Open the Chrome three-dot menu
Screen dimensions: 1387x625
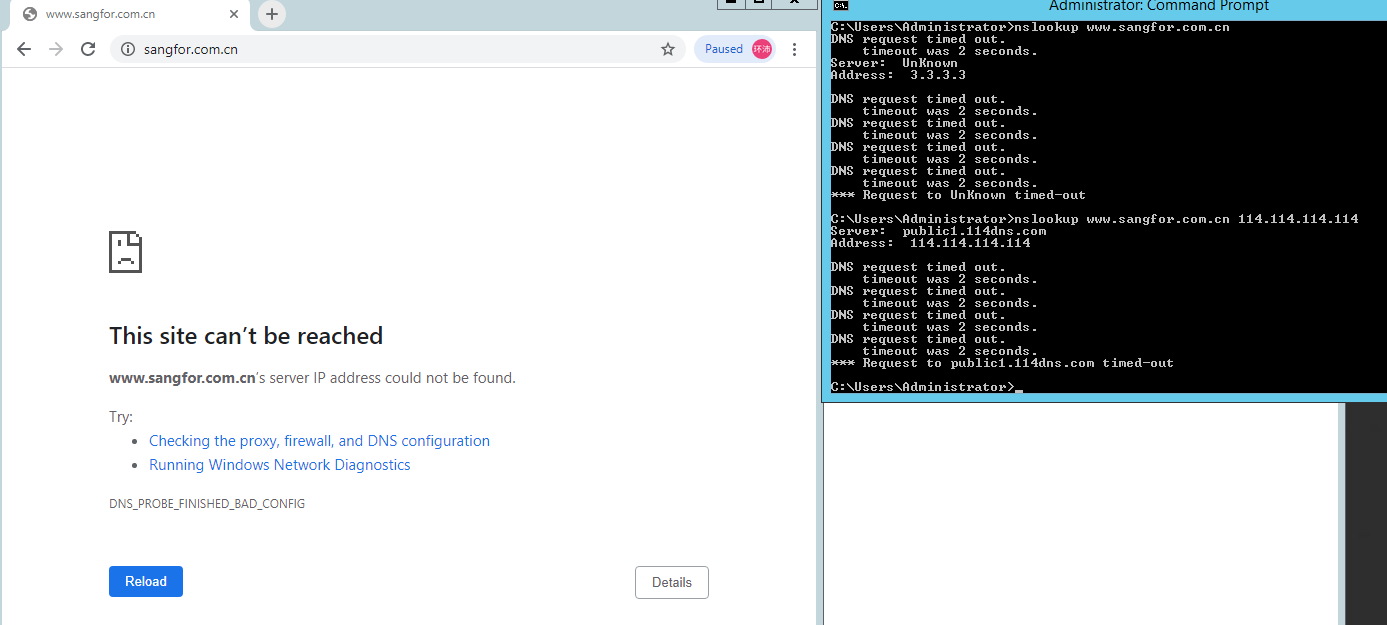tap(795, 49)
